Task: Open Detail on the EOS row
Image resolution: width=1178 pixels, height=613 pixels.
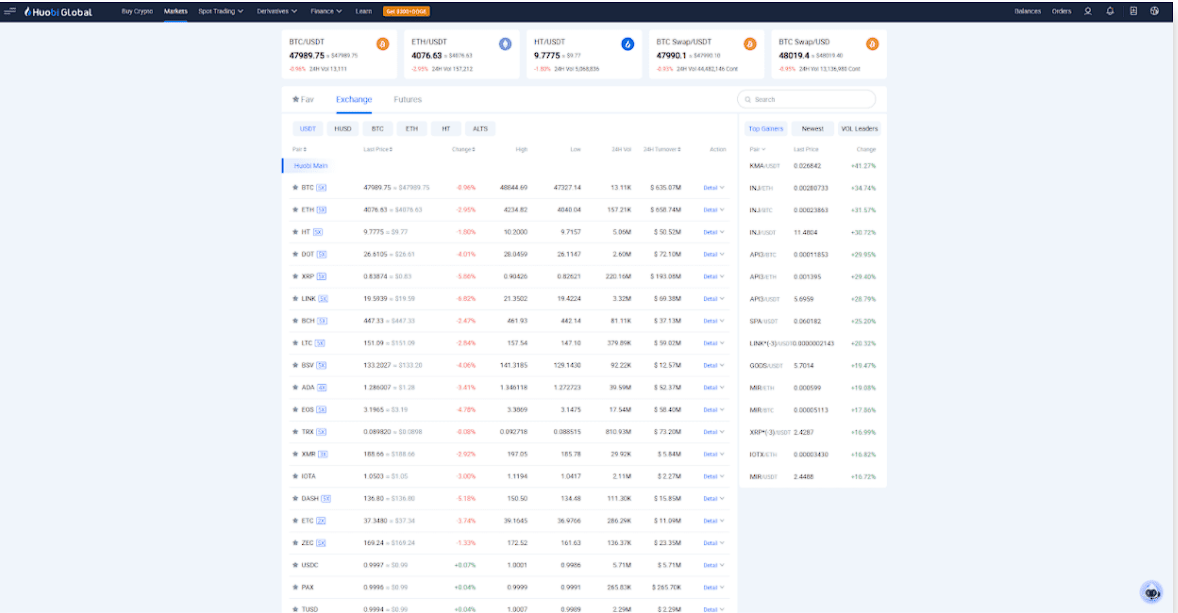Action: 714,409
